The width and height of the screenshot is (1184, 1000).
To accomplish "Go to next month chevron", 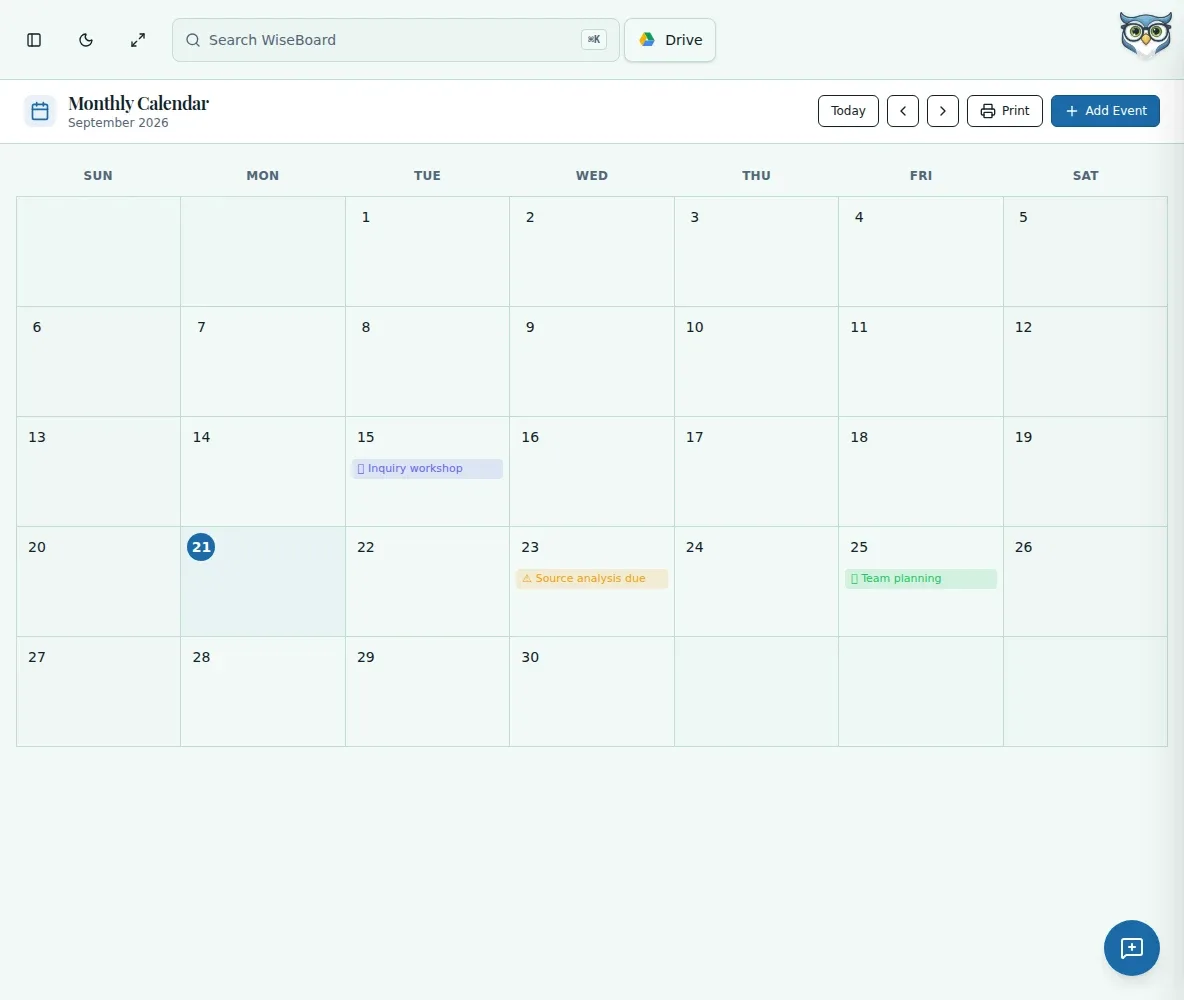I will (x=942, y=111).
